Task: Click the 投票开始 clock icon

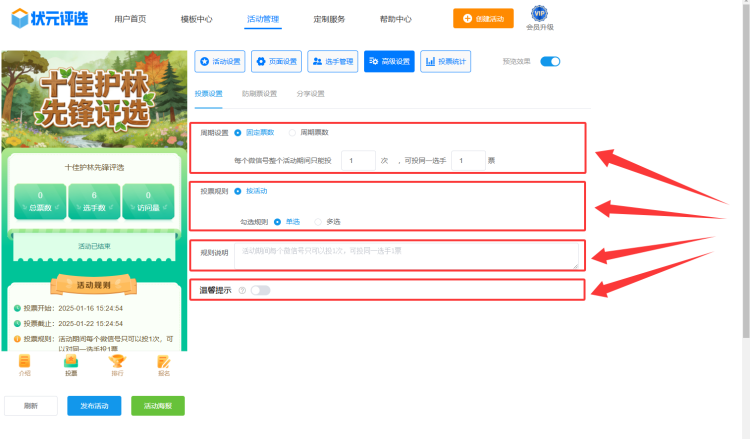Action: pyautogui.click(x=17, y=308)
